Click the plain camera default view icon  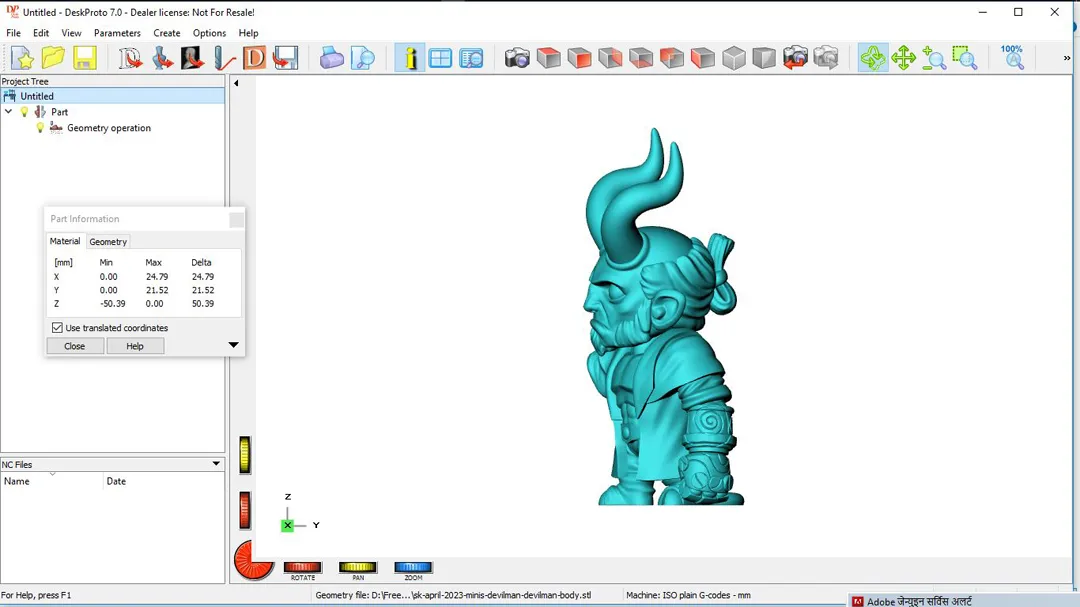pos(517,58)
